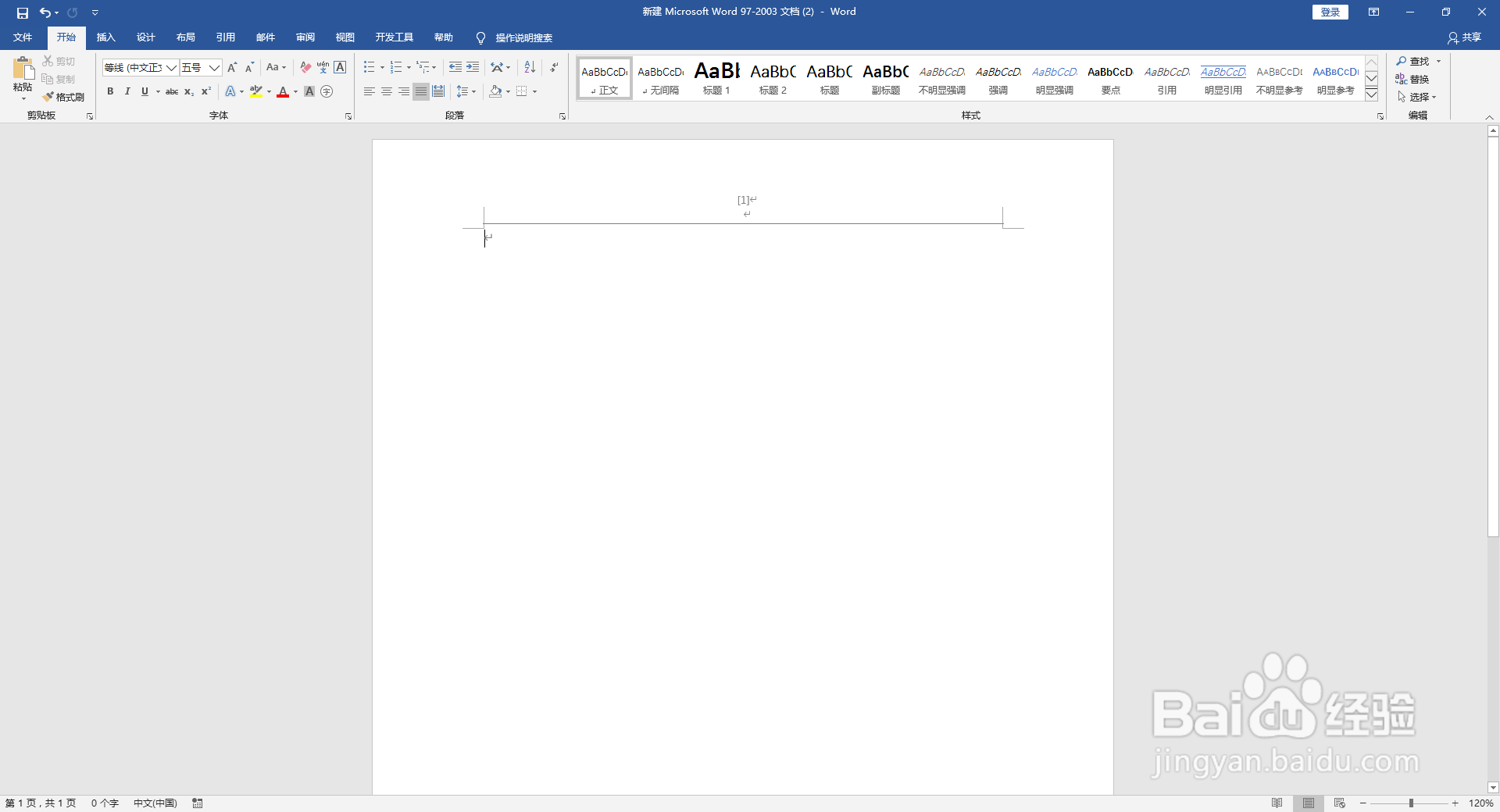The image size is (1500, 812).
Task: Center align the paragraph
Action: click(x=386, y=91)
